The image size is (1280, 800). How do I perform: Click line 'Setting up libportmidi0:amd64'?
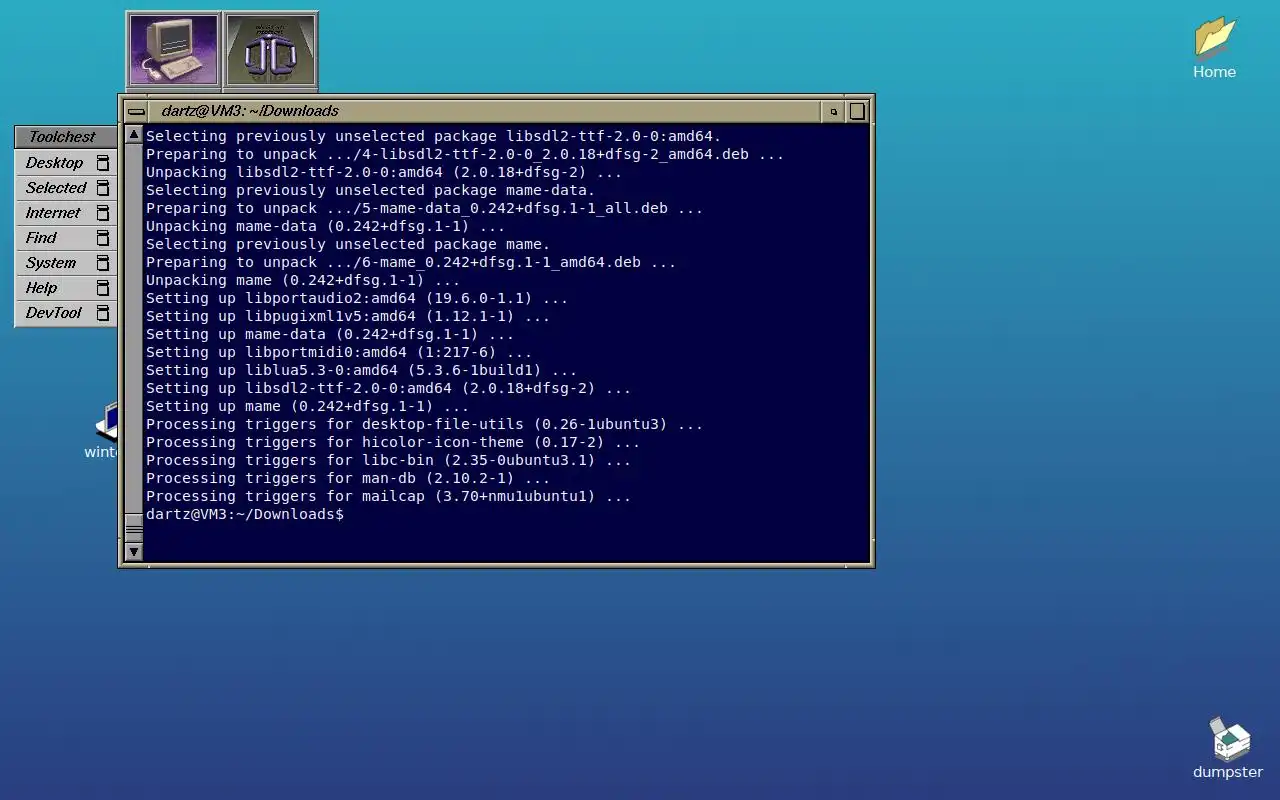point(339,352)
